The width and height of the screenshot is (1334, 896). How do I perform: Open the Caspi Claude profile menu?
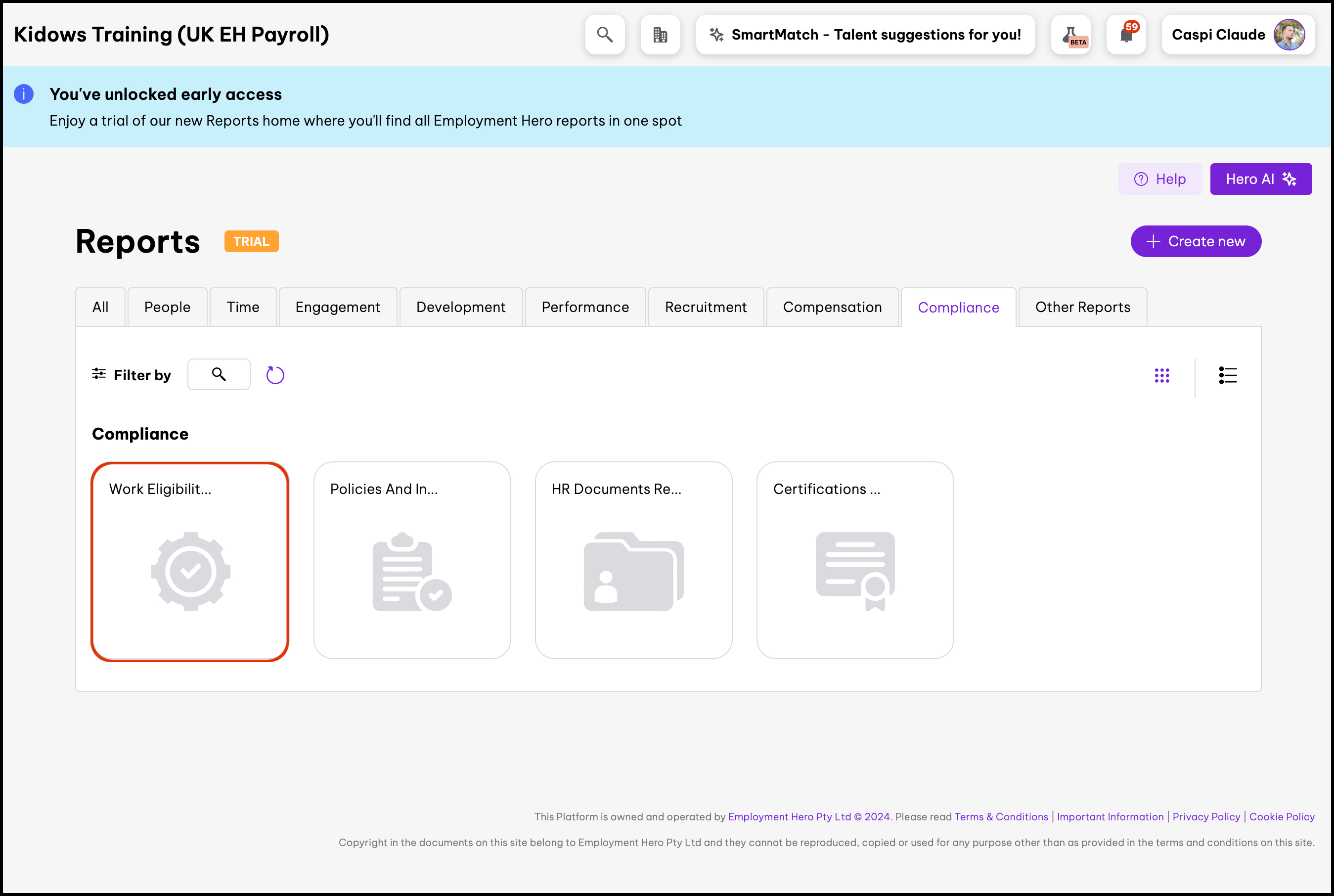tap(1238, 35)
